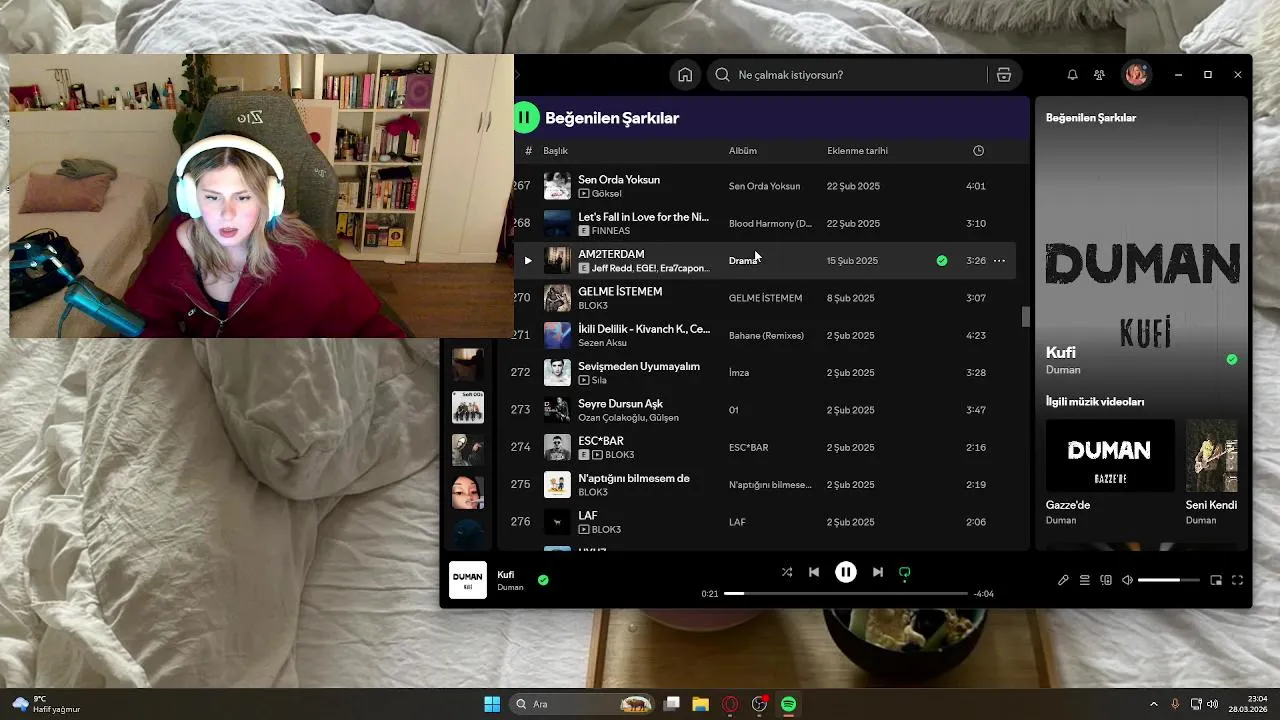This screenshot has width=1280, height=720.
Task: Toggle shuffle in the player bar
Action: [787, 573]
